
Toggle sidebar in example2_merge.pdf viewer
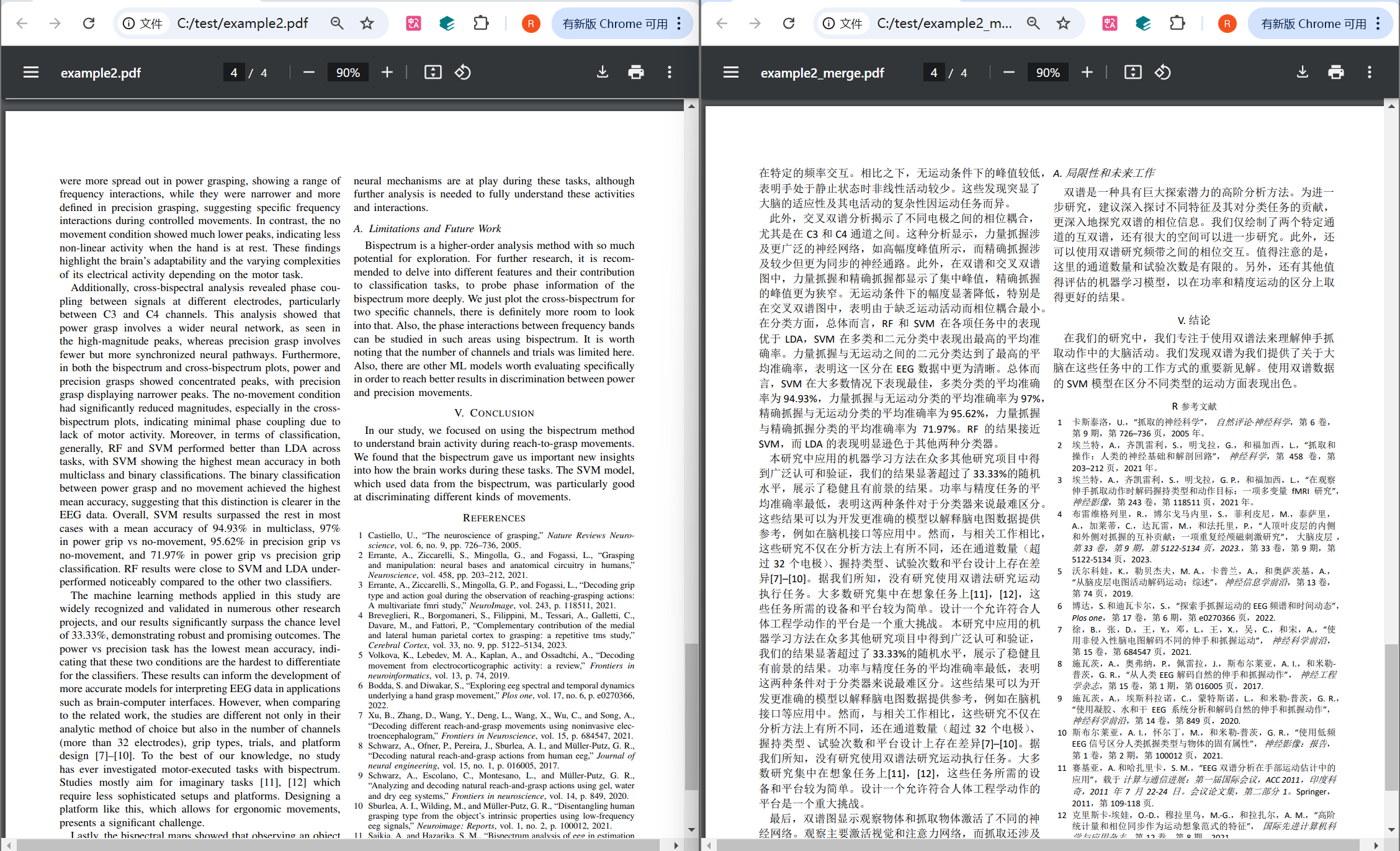point(731,73)
